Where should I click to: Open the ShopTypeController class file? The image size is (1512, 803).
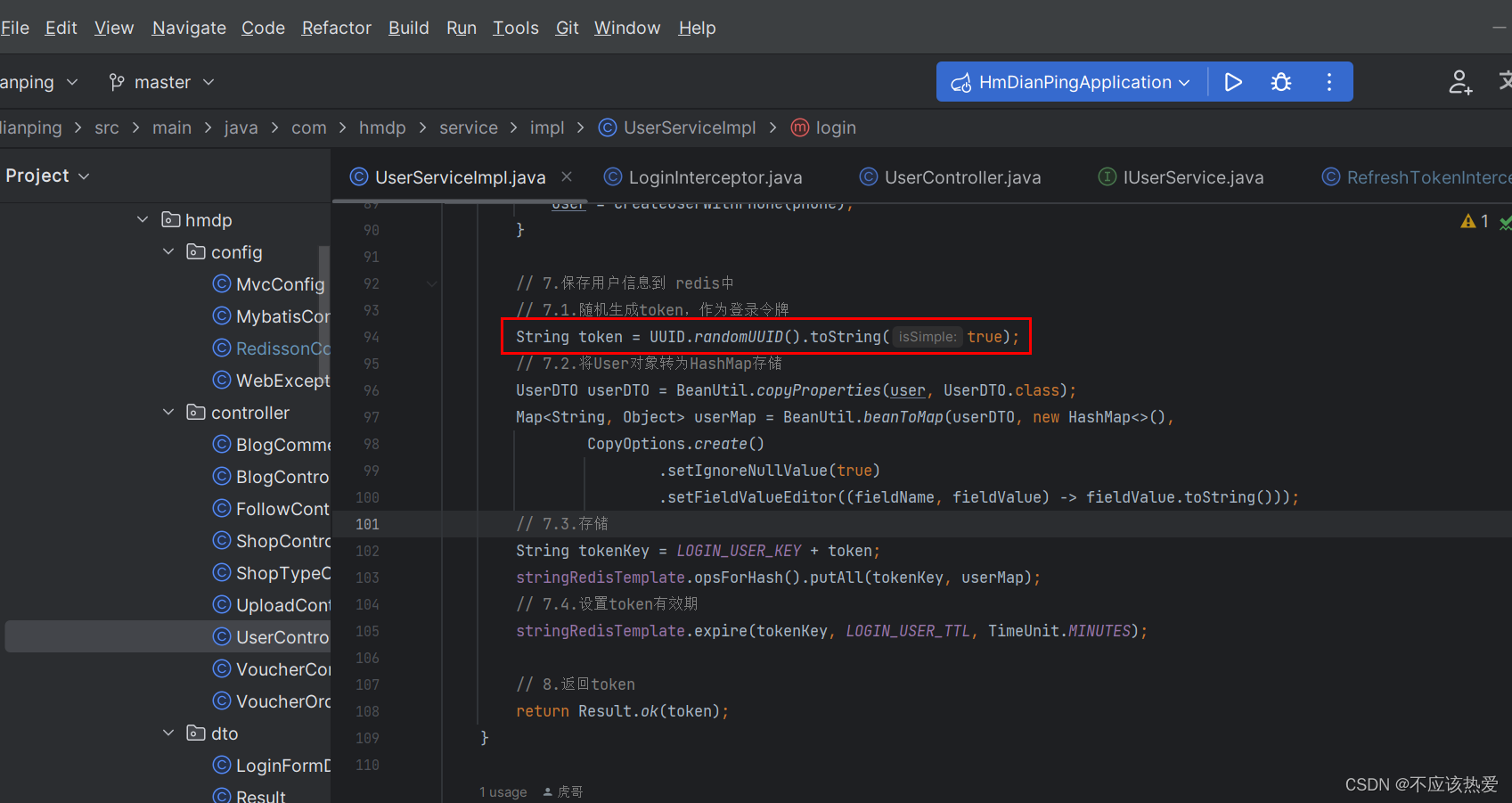point(272,573)
